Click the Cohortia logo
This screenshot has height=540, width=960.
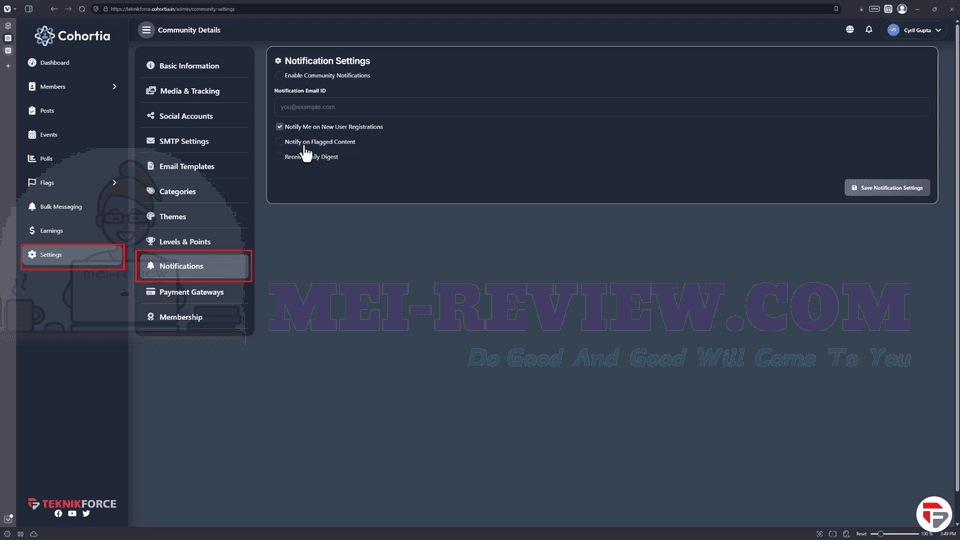(x=72, y=36)
